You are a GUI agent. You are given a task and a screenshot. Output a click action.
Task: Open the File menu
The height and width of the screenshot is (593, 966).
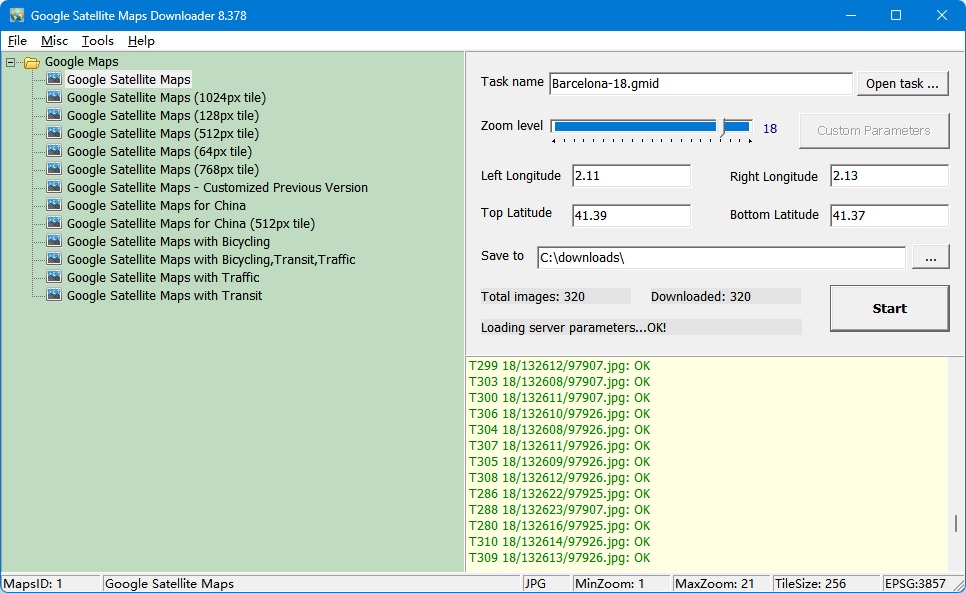(x=17, y=41)
